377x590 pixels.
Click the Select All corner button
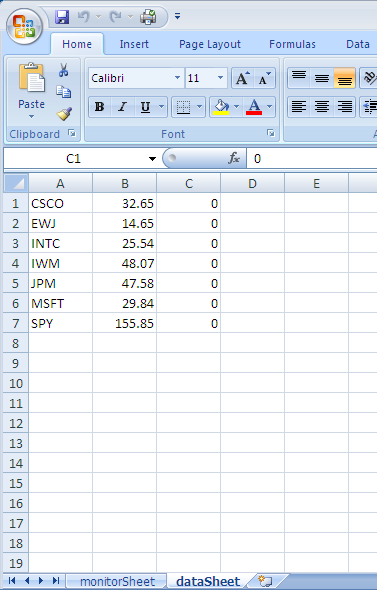(16, 184)
